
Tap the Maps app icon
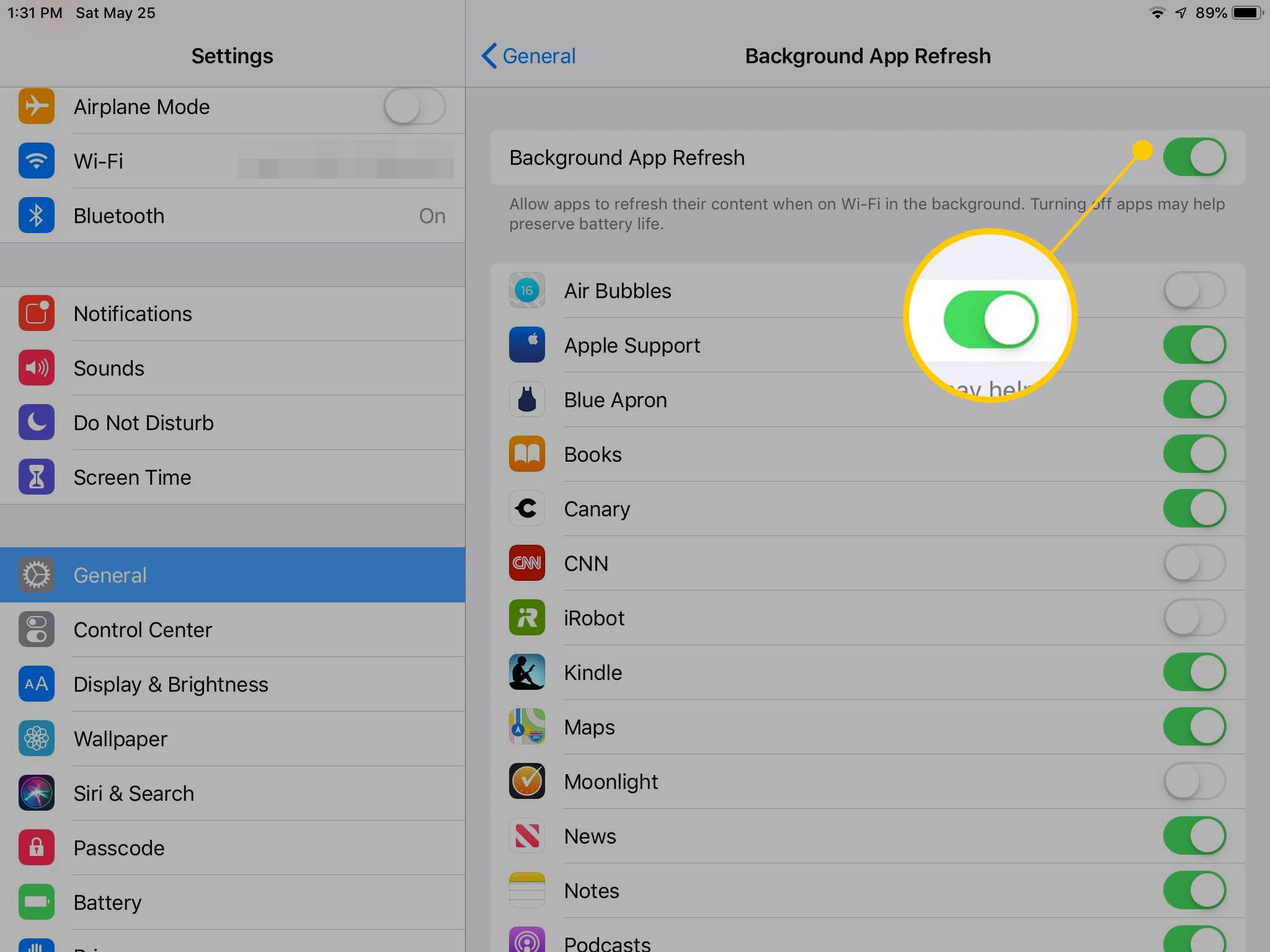point(526,726)
